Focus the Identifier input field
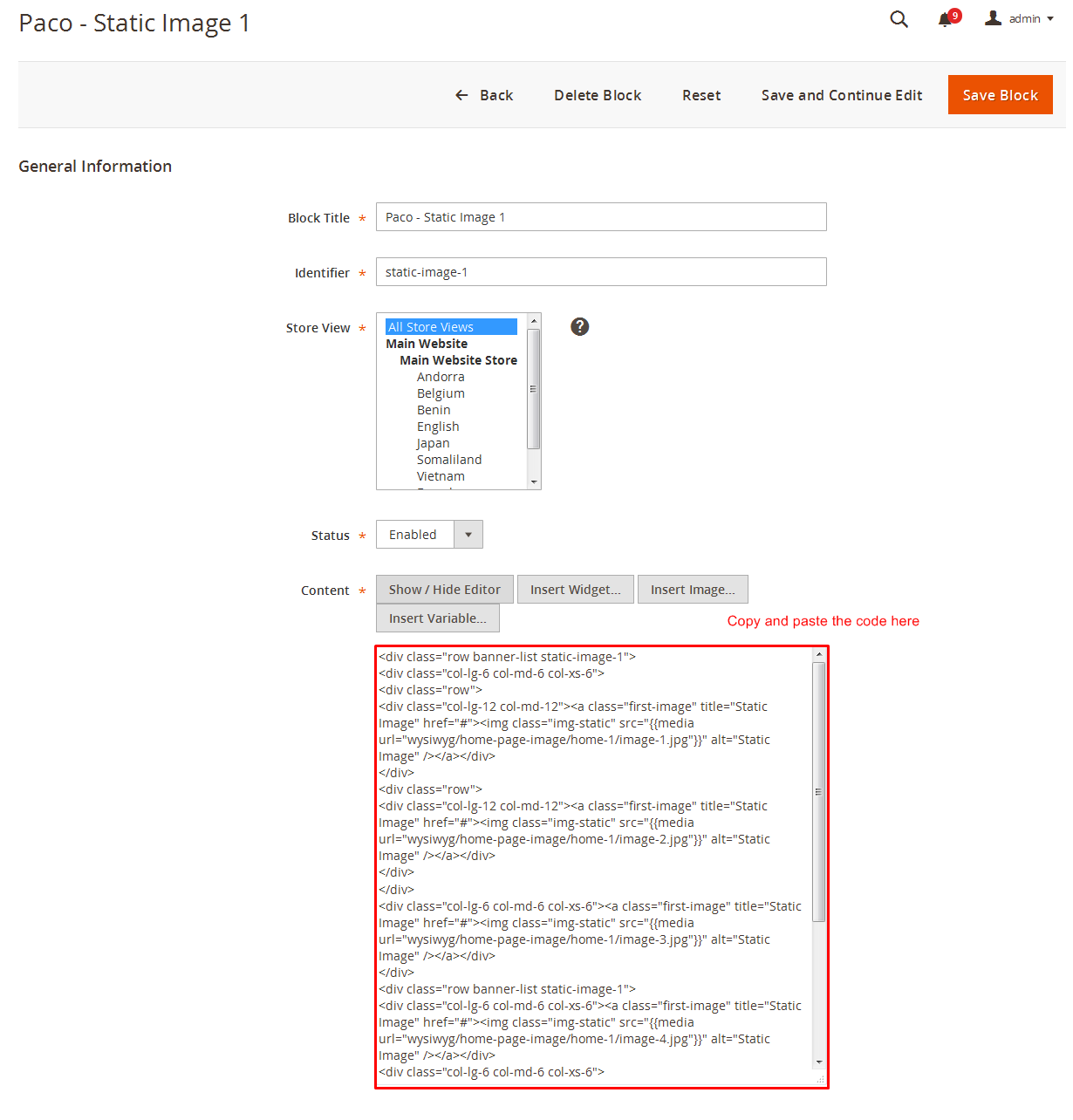The image size is (1073, 1120). [601, 272]
